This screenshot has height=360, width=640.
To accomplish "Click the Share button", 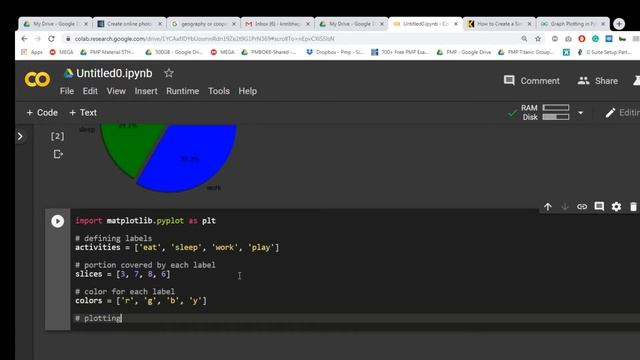I will pyautogui.click(x=598, y=81).
